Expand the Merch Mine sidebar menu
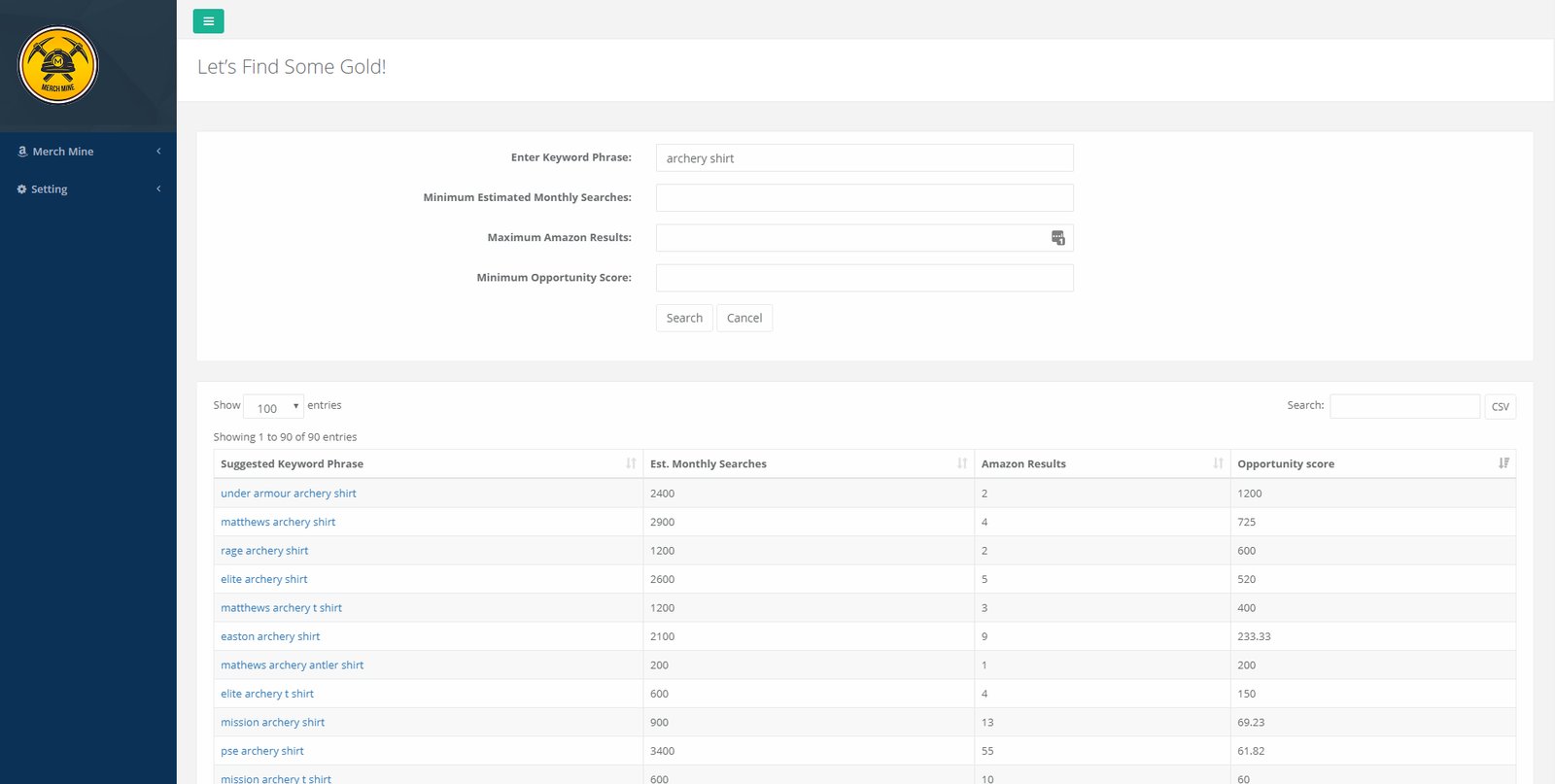The height and width of the screenshot is (784, 1555). coord(87,152)
